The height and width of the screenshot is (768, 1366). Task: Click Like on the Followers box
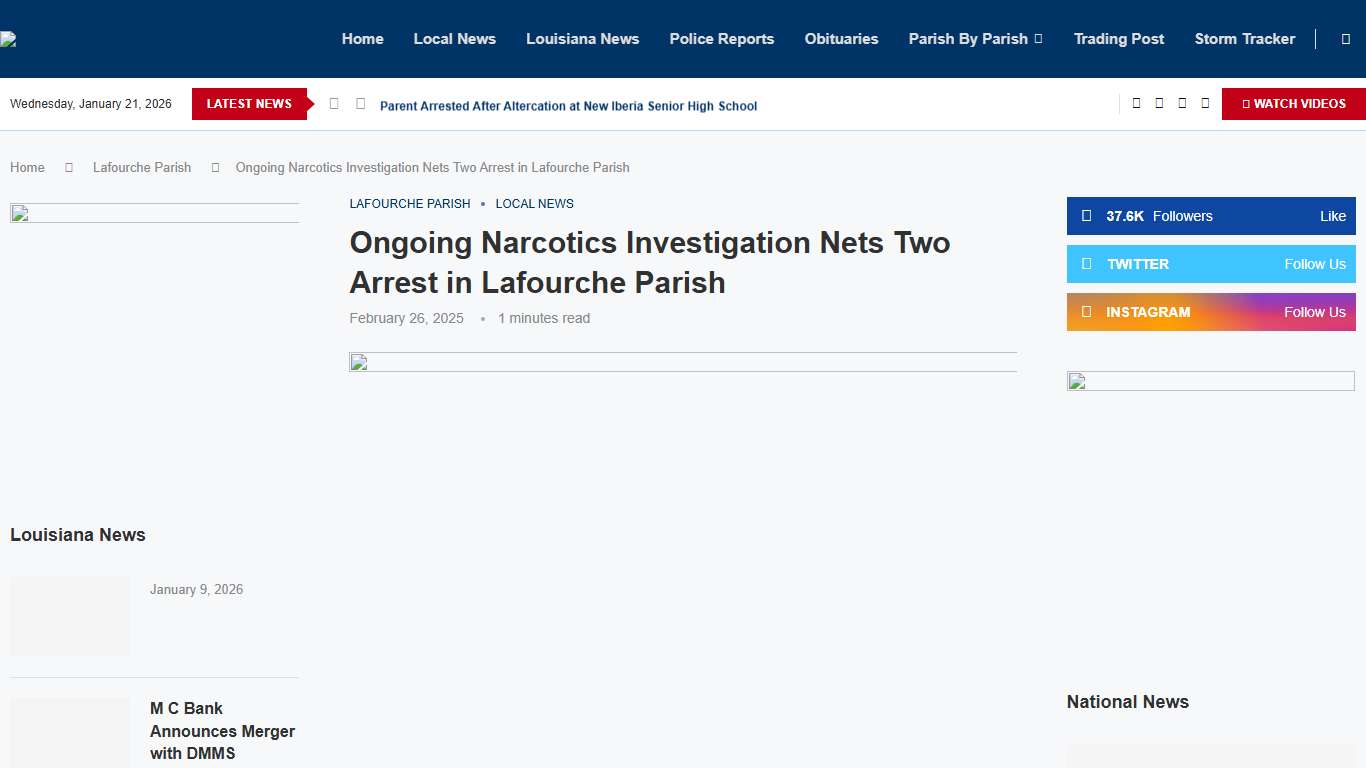click(1332, 216)
